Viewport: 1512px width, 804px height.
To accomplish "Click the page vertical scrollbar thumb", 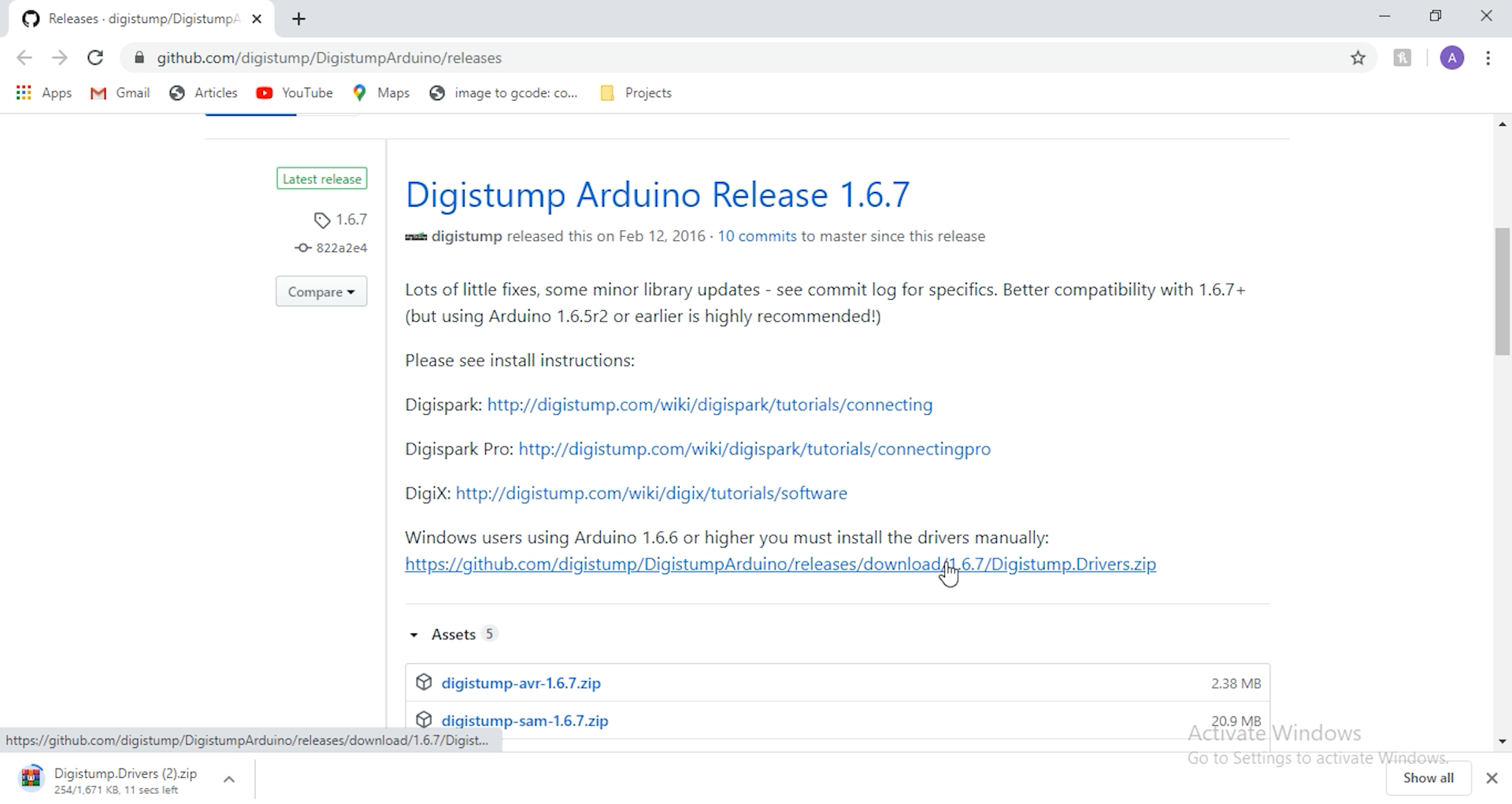I will point(1503,291).
